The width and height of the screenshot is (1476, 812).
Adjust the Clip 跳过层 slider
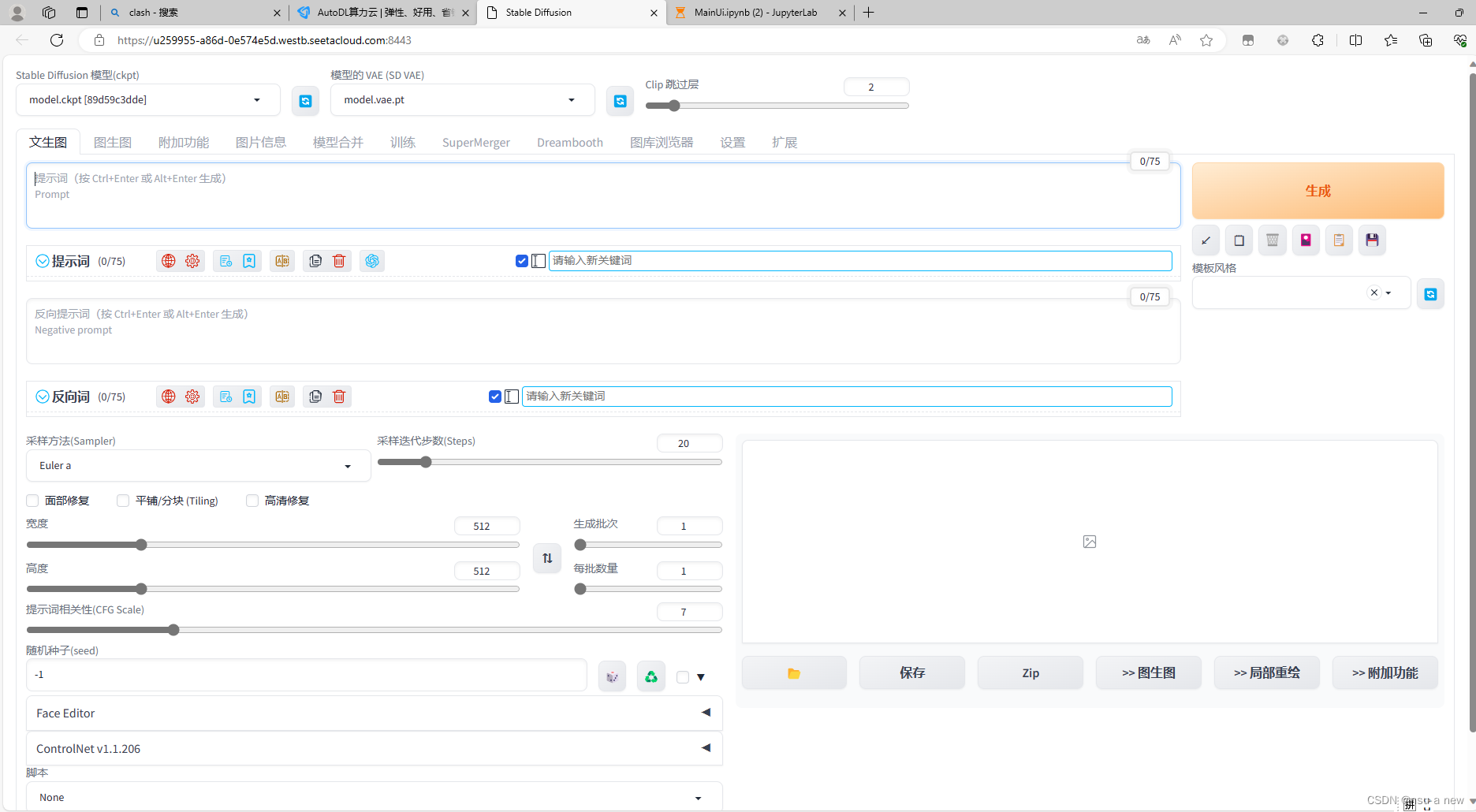coord(777,106)
